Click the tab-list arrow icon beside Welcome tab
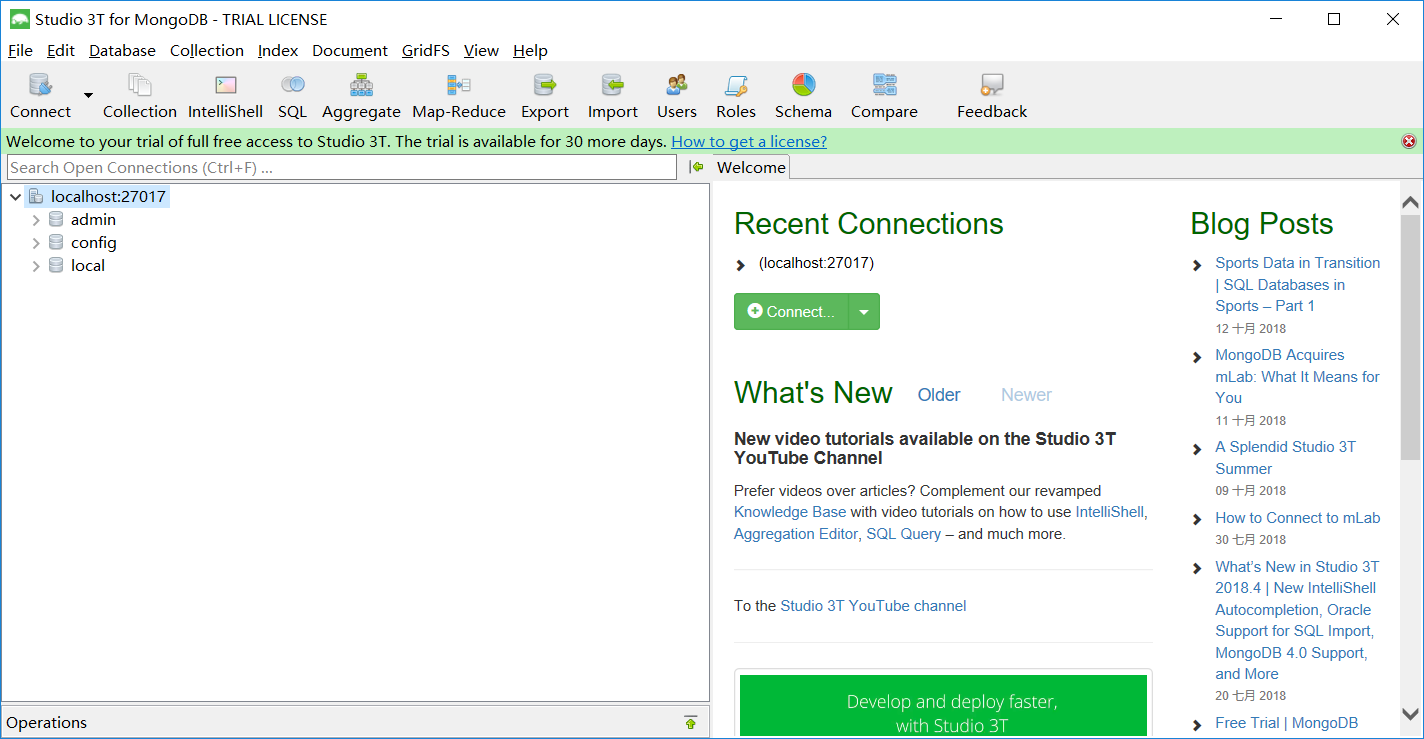 pos(697,167)
